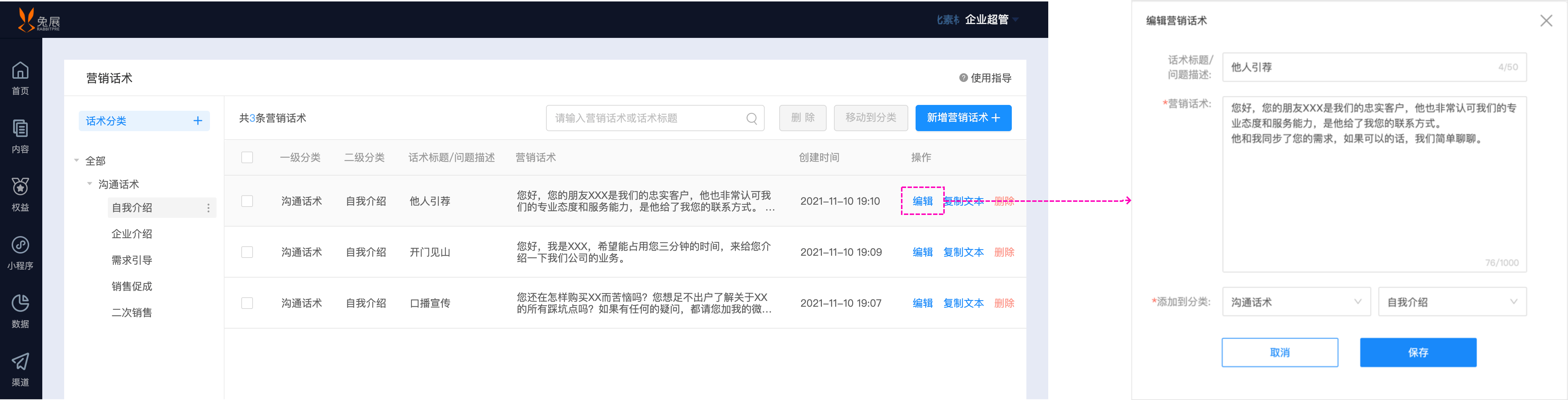Click the 营销话术 textarea in the dialog
This screenshot has width=1568, height=400.
(1374, 184)
